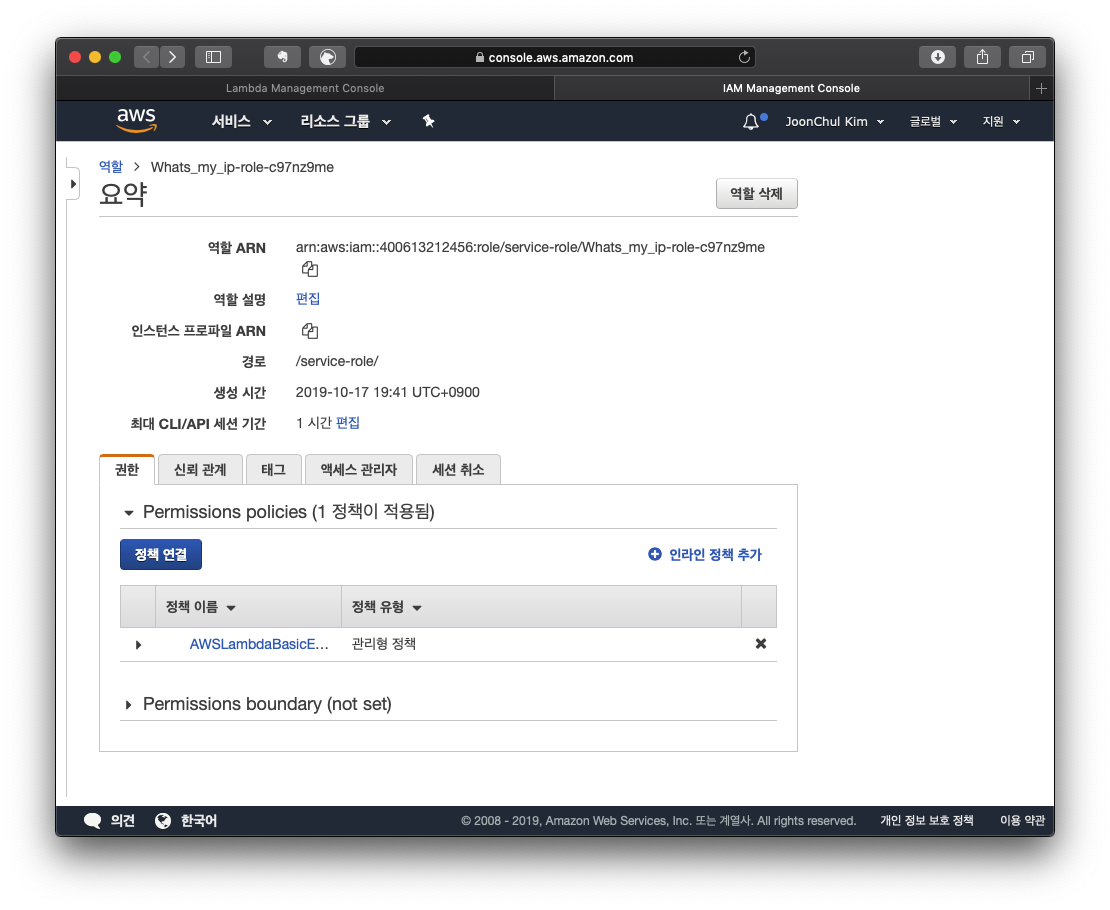Click 의견 feedback in footer

pyautogui.click(x=122, y=820)
